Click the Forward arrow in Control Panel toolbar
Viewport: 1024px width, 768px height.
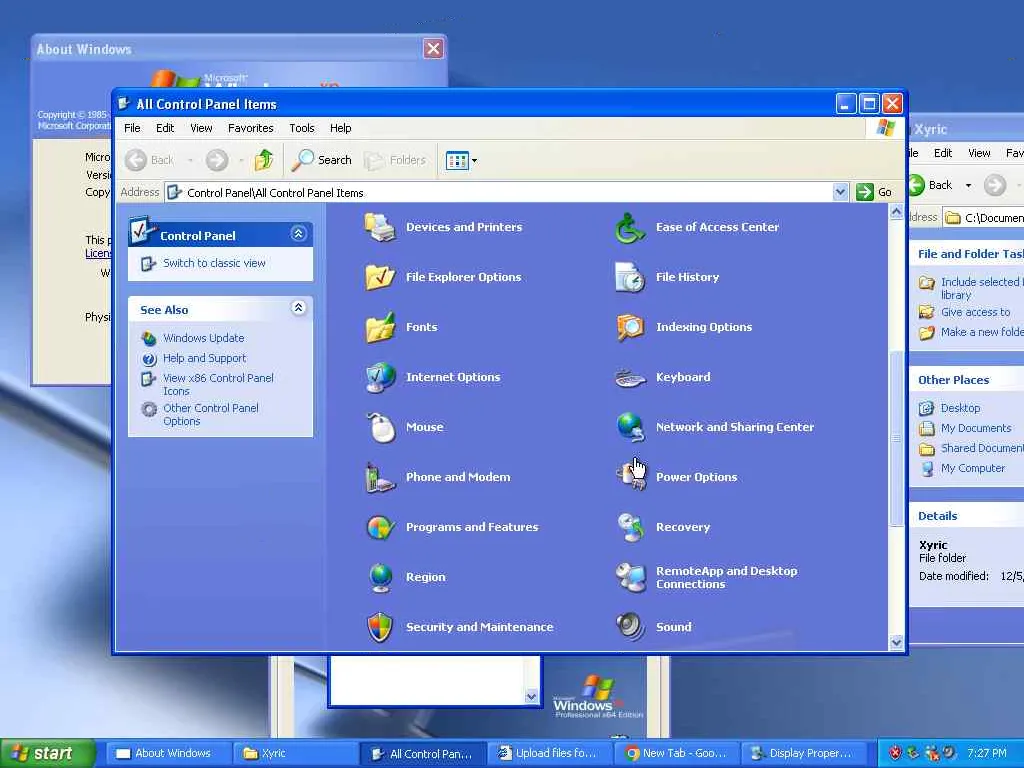[x=217, y=160]
